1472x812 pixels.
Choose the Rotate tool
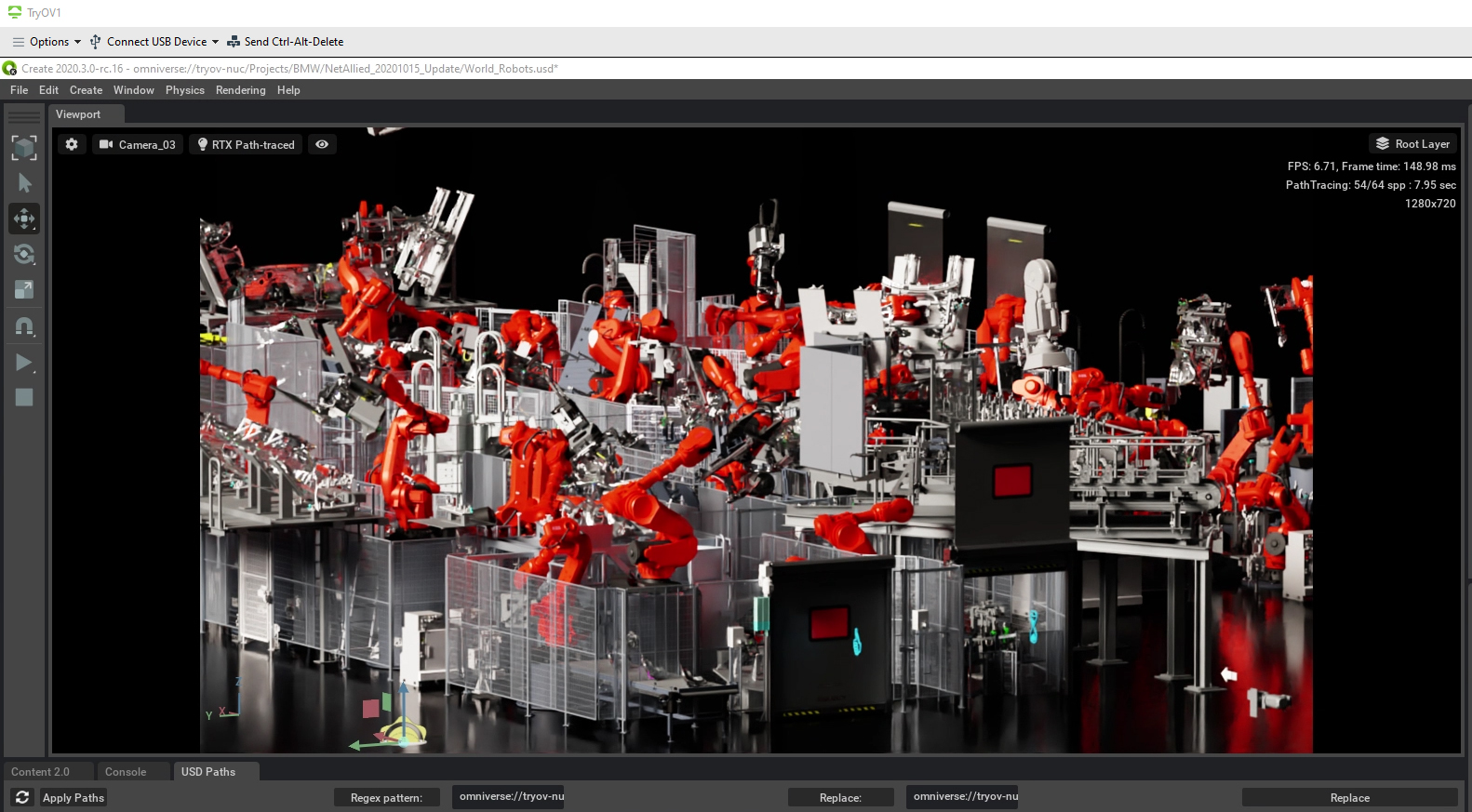click(24, 254)
